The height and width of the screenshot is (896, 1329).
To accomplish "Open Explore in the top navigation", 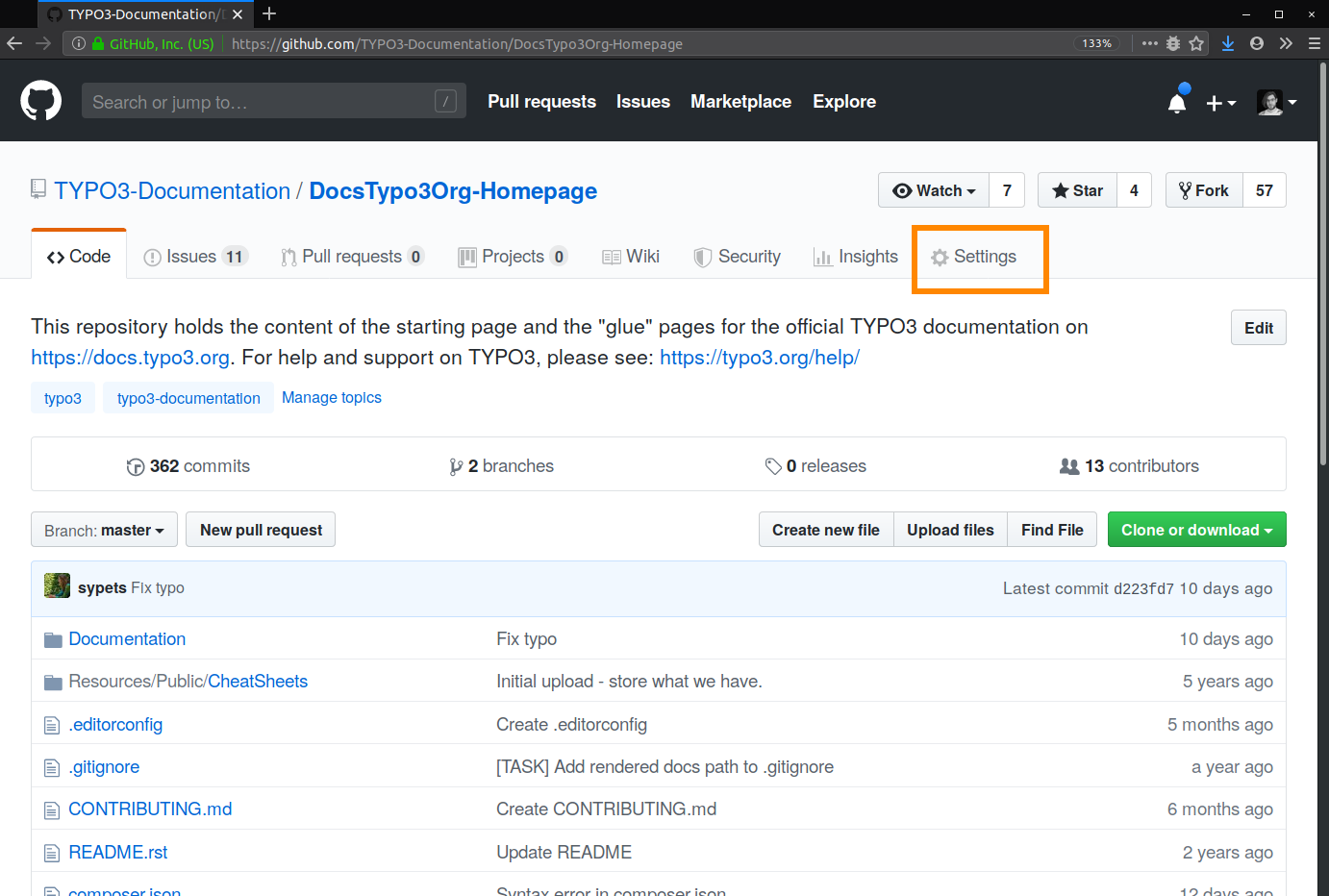I will tap(844, 101).
